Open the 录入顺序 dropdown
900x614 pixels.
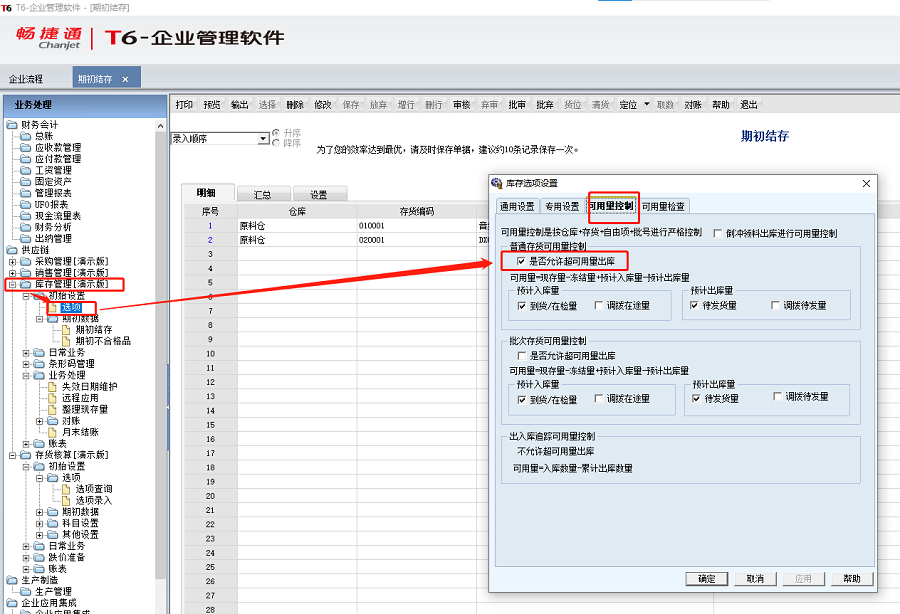(x=263, y=138)
